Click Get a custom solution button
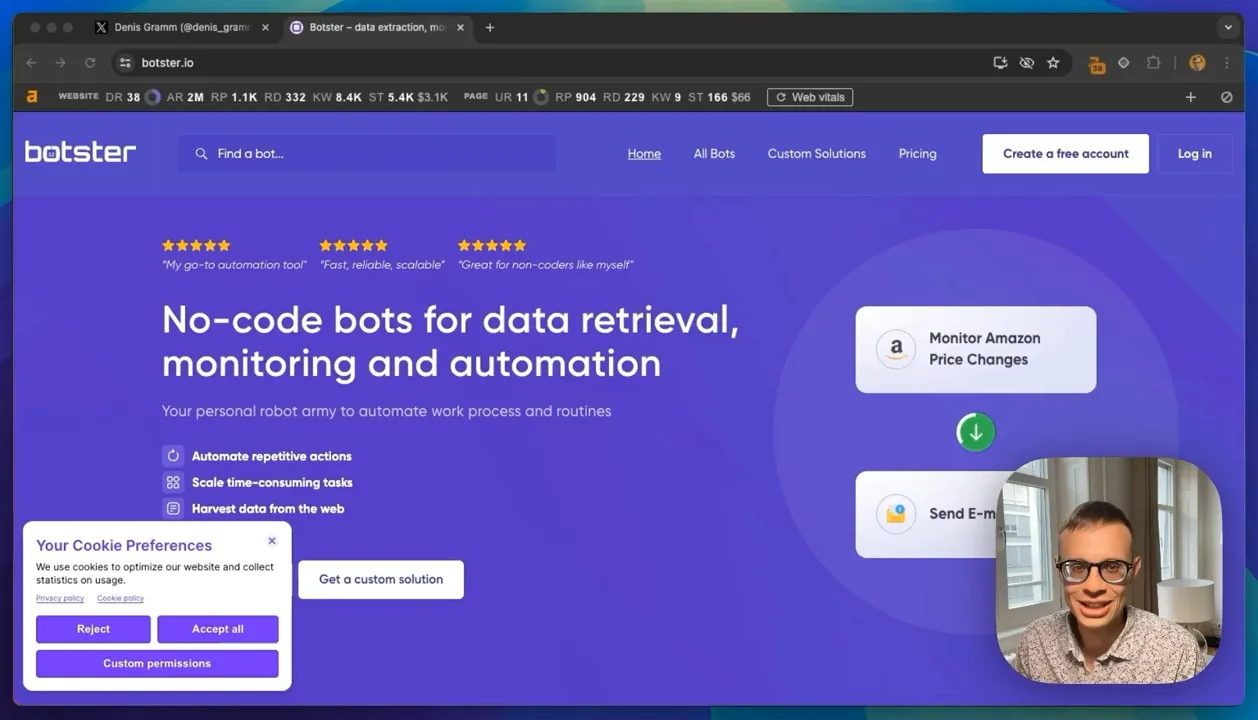 click(381, 580)
